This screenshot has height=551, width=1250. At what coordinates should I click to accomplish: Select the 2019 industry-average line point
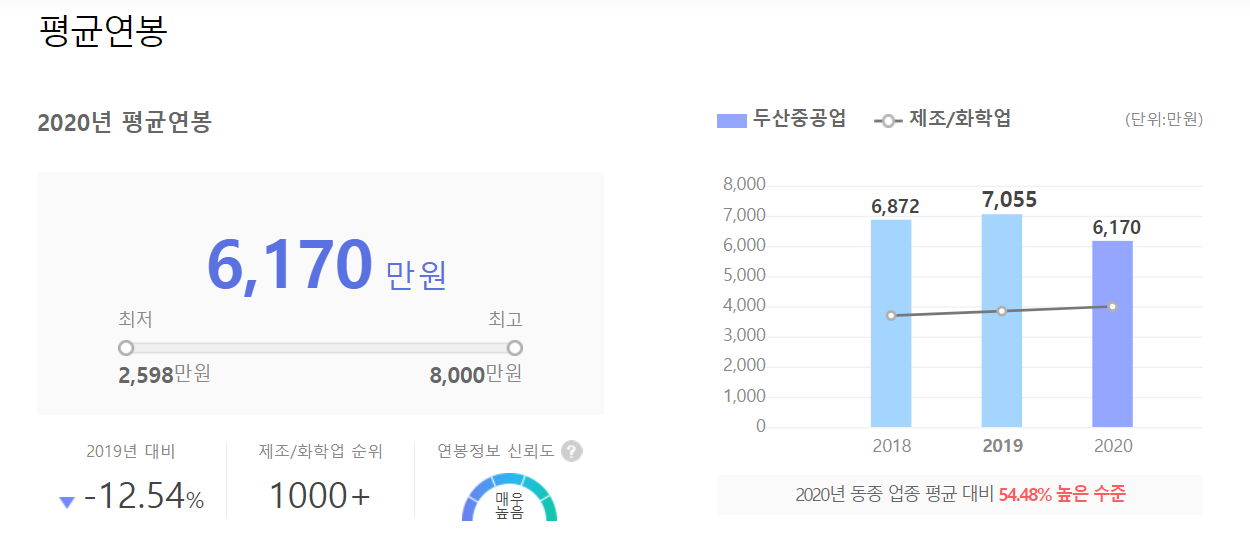point(1002,311)
